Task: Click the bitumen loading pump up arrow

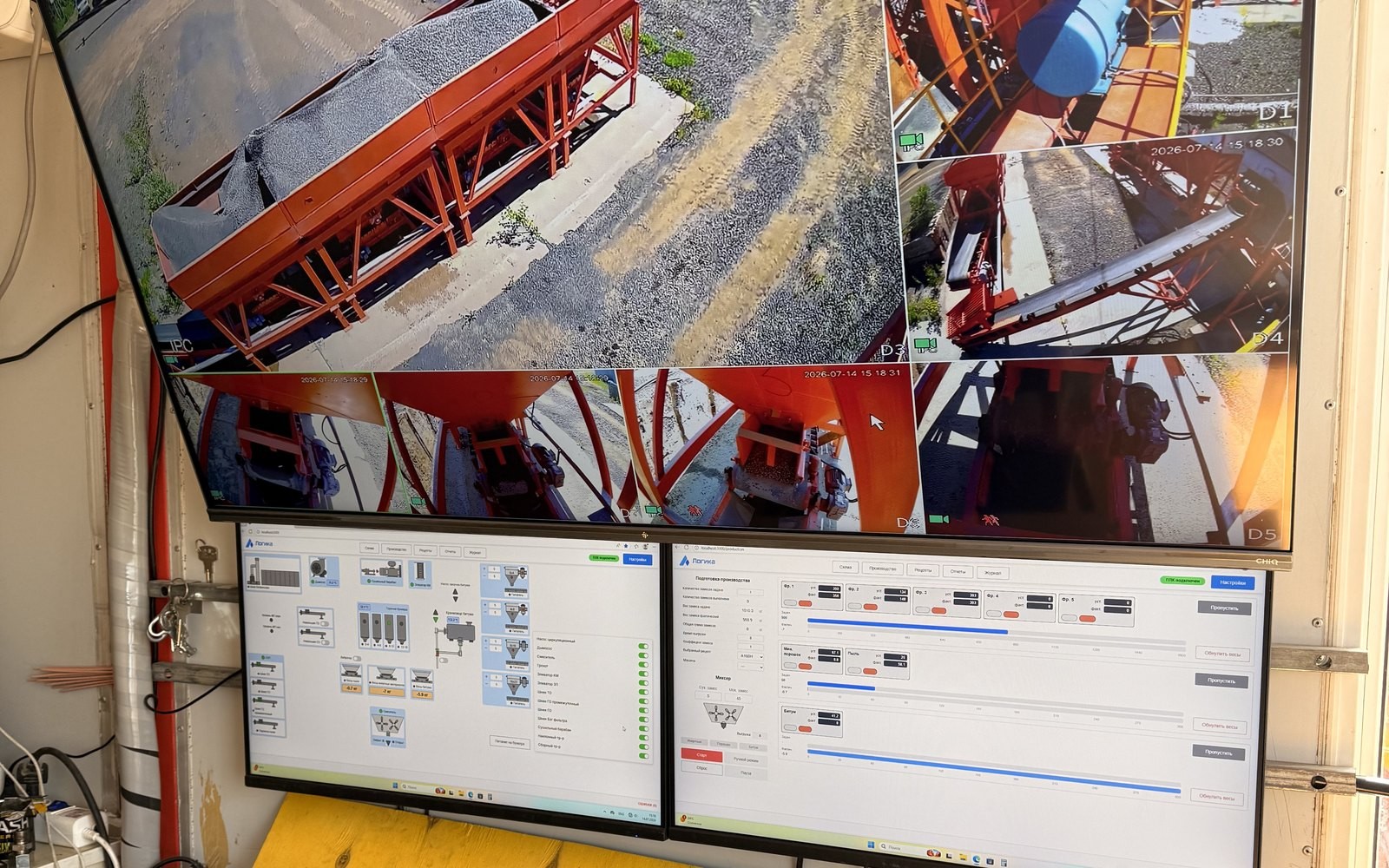Action: point(454,592)
